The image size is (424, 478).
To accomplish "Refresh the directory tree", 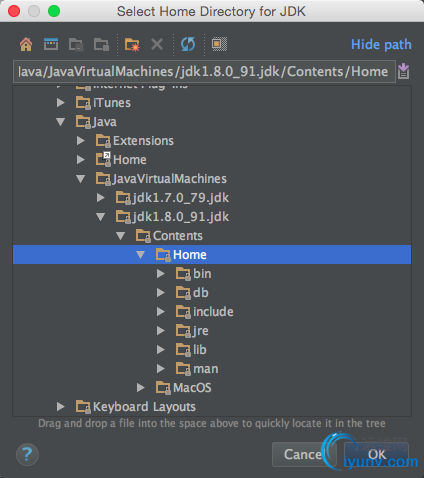I will pos(188,44).
